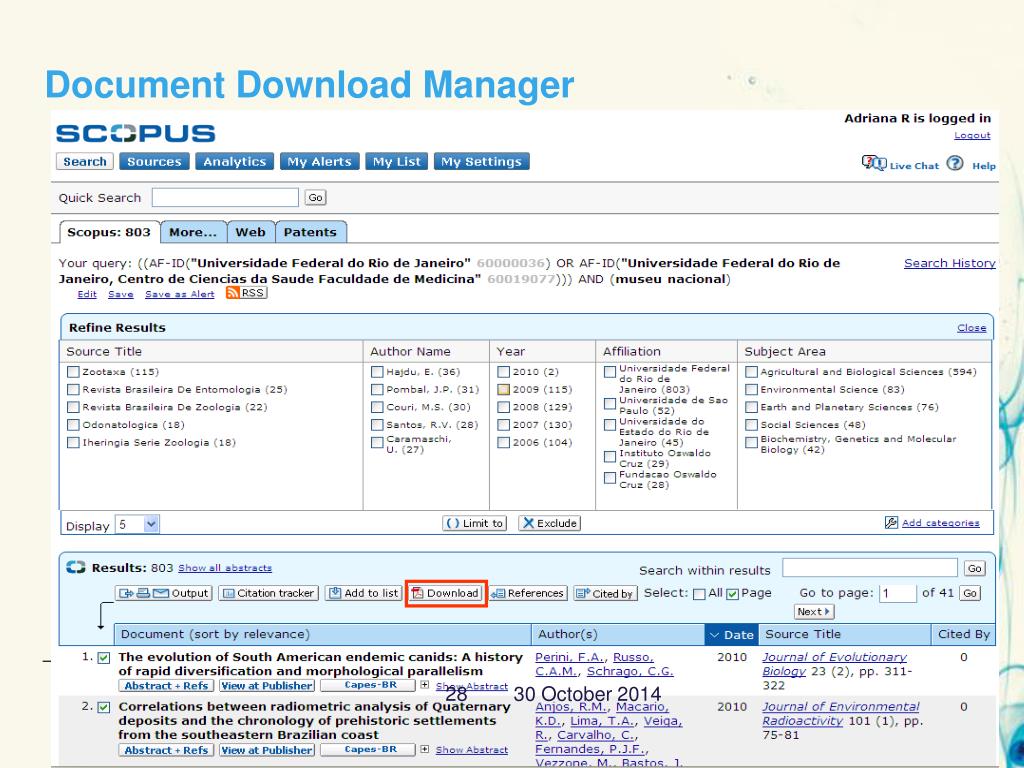1024x768 pixels.
Task: Open the Display count dropdown
Action: (x=137, y=524)
